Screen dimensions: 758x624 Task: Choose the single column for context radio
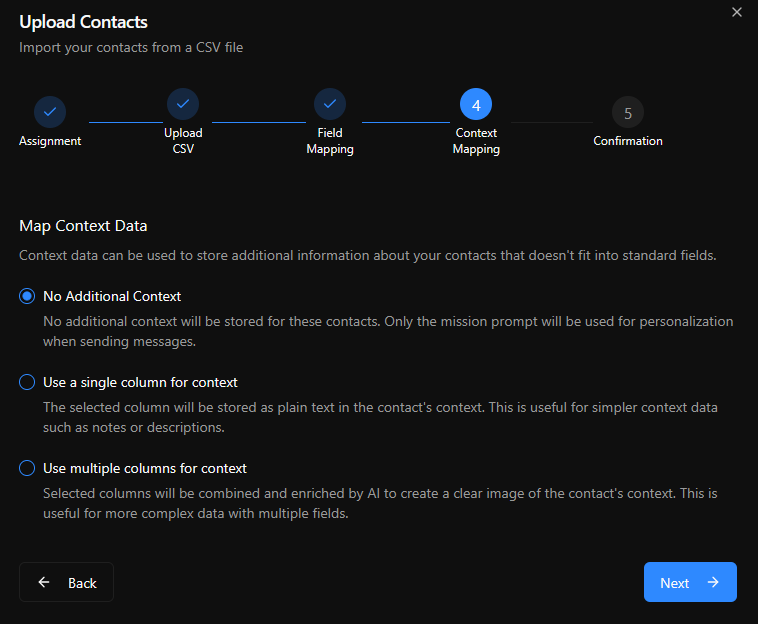click(x=27, y=382)
